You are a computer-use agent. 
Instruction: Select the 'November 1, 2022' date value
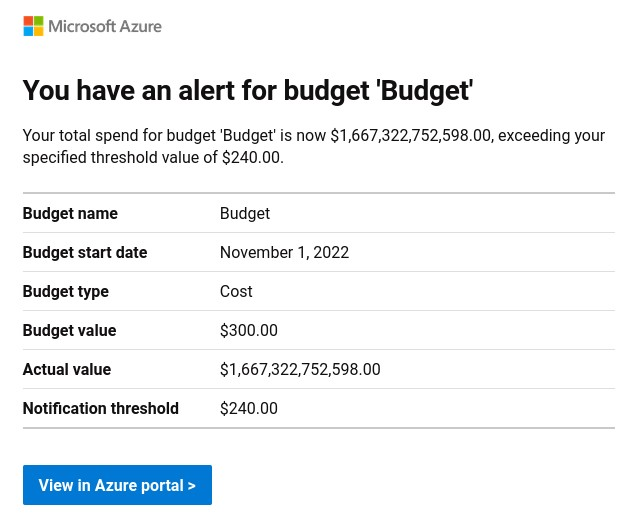(x=284, y=252)
